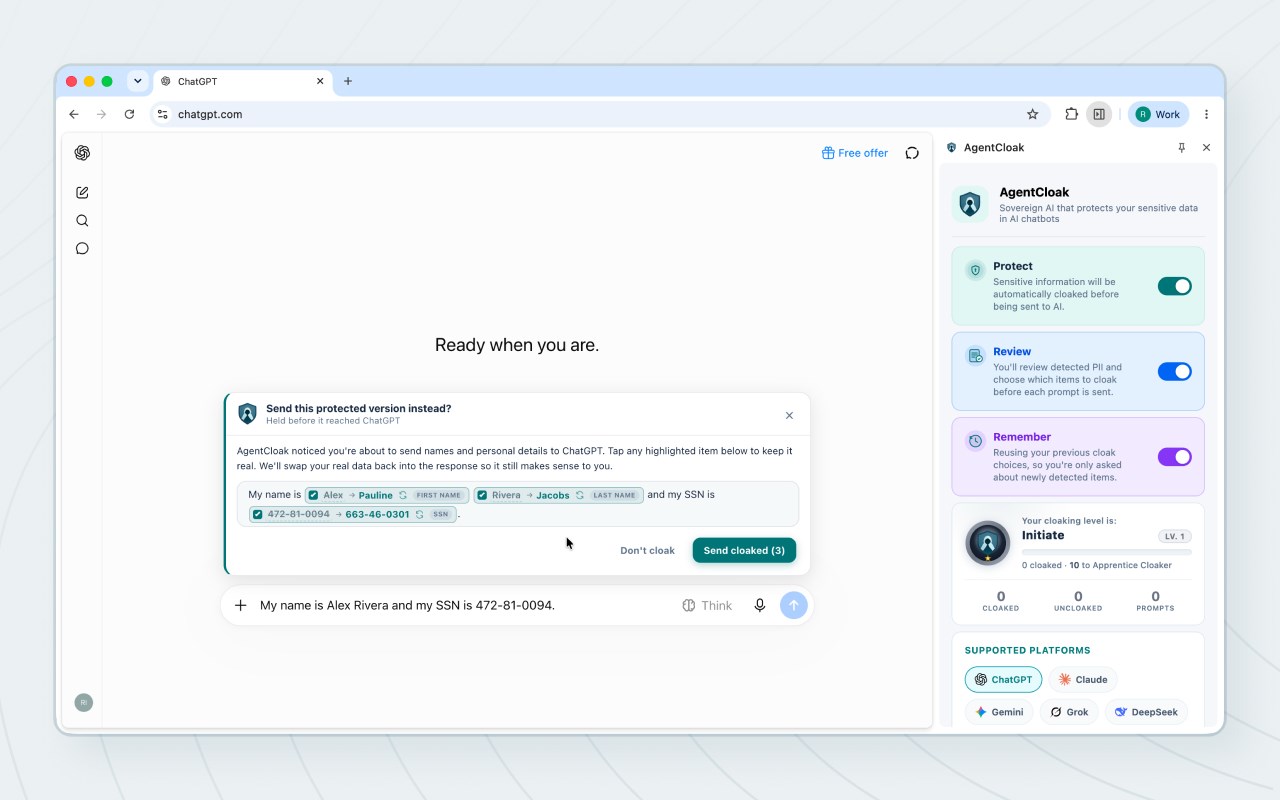
Task: Open the speech bubble icon in the ChatGPT sidebar
Action: point(82,249)
